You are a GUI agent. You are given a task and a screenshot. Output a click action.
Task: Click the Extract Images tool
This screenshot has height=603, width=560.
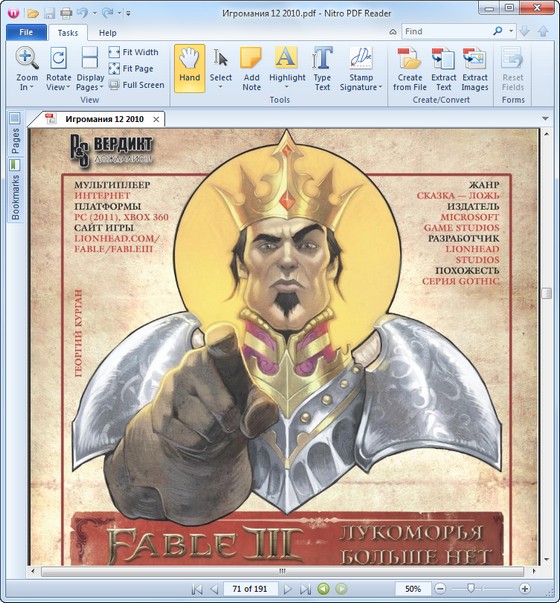pos(475,69)
